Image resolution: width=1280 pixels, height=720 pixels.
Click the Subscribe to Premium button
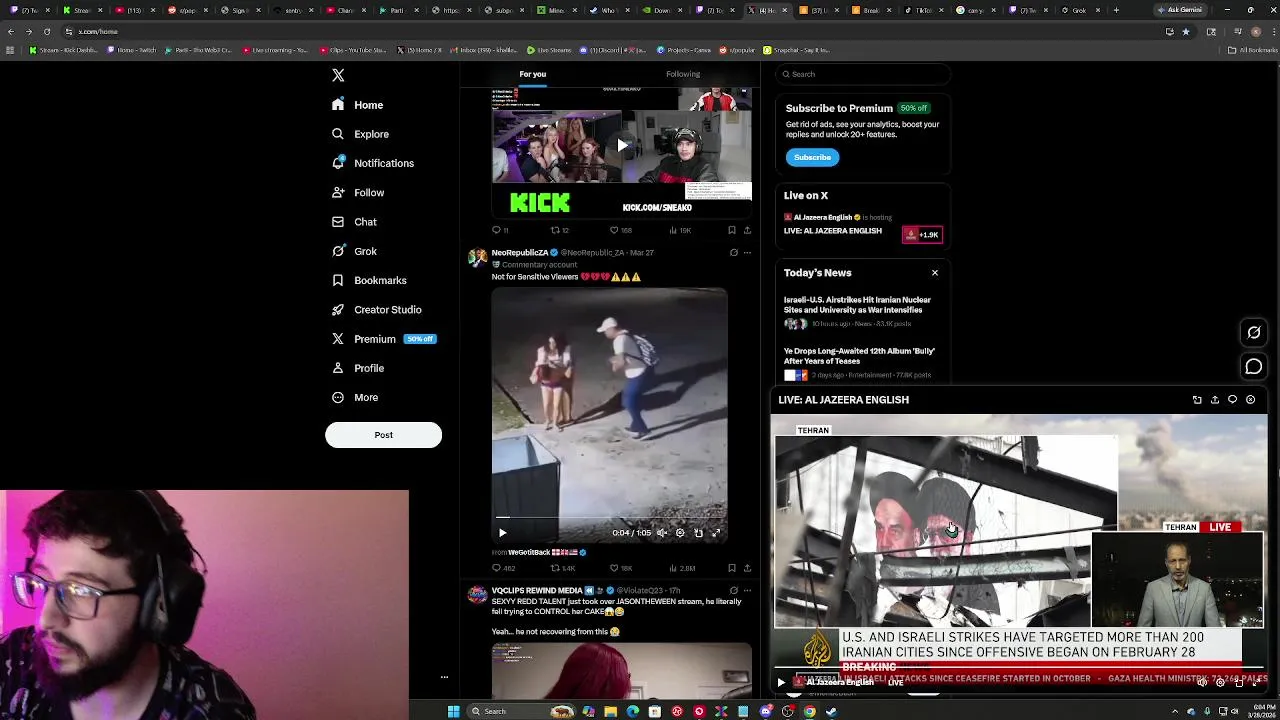(x=812, y=157)
